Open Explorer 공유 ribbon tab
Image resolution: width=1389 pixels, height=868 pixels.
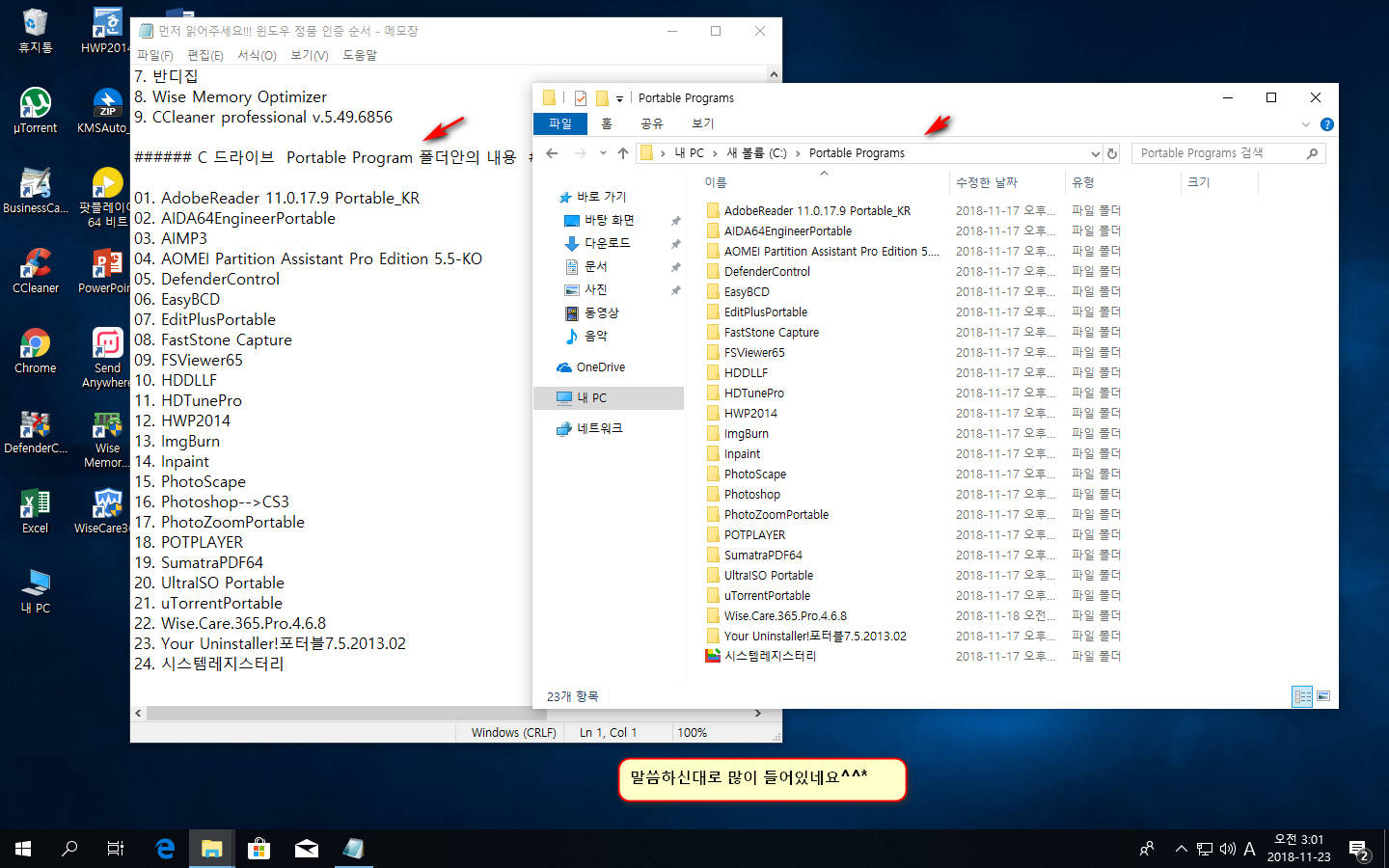click(652, 123)
